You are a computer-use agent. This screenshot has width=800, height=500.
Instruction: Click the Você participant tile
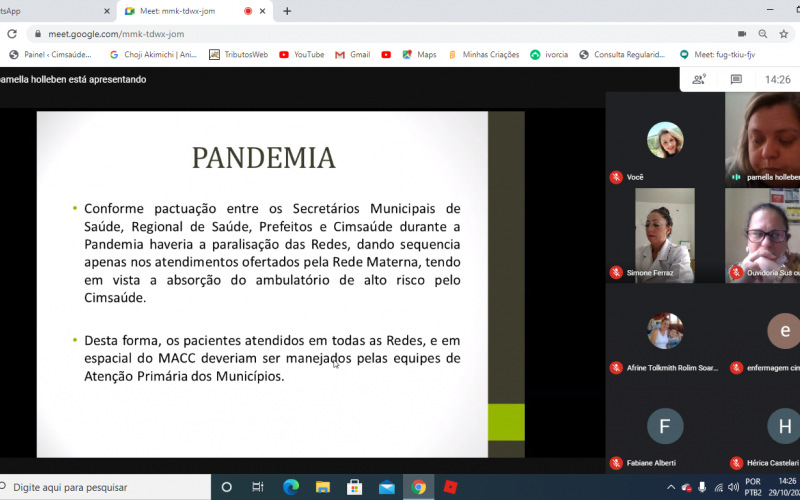tap(665, 139)
